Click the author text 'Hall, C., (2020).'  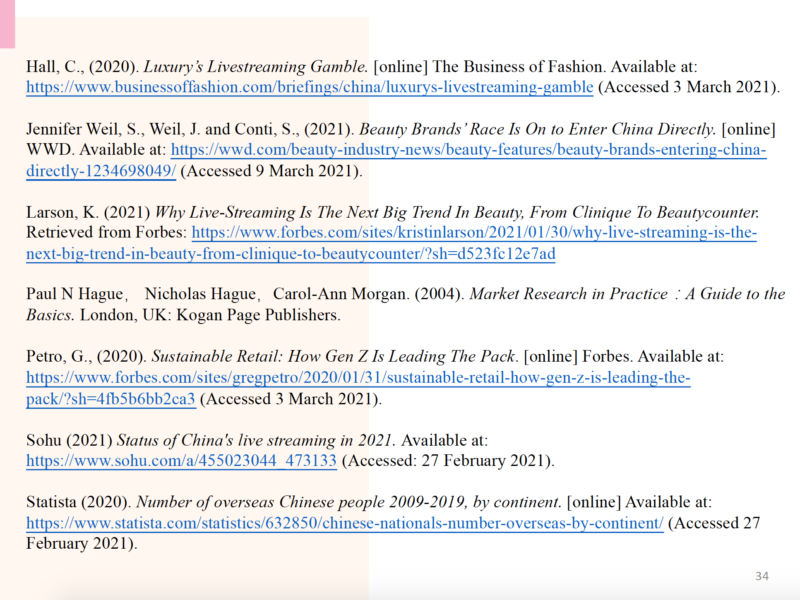(x=83, y=67)
